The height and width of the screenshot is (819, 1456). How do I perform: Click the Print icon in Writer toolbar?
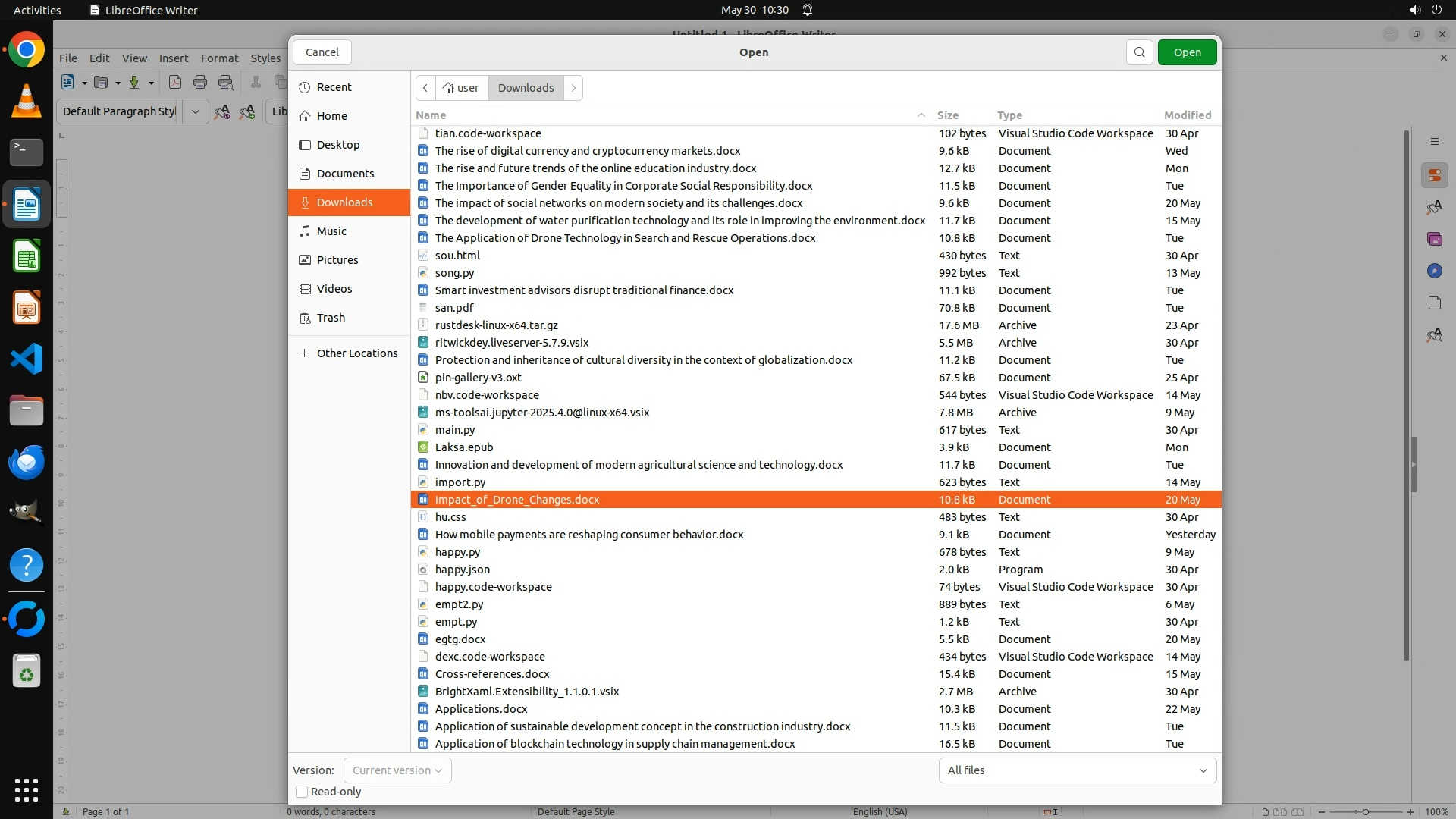pos(200,83)
